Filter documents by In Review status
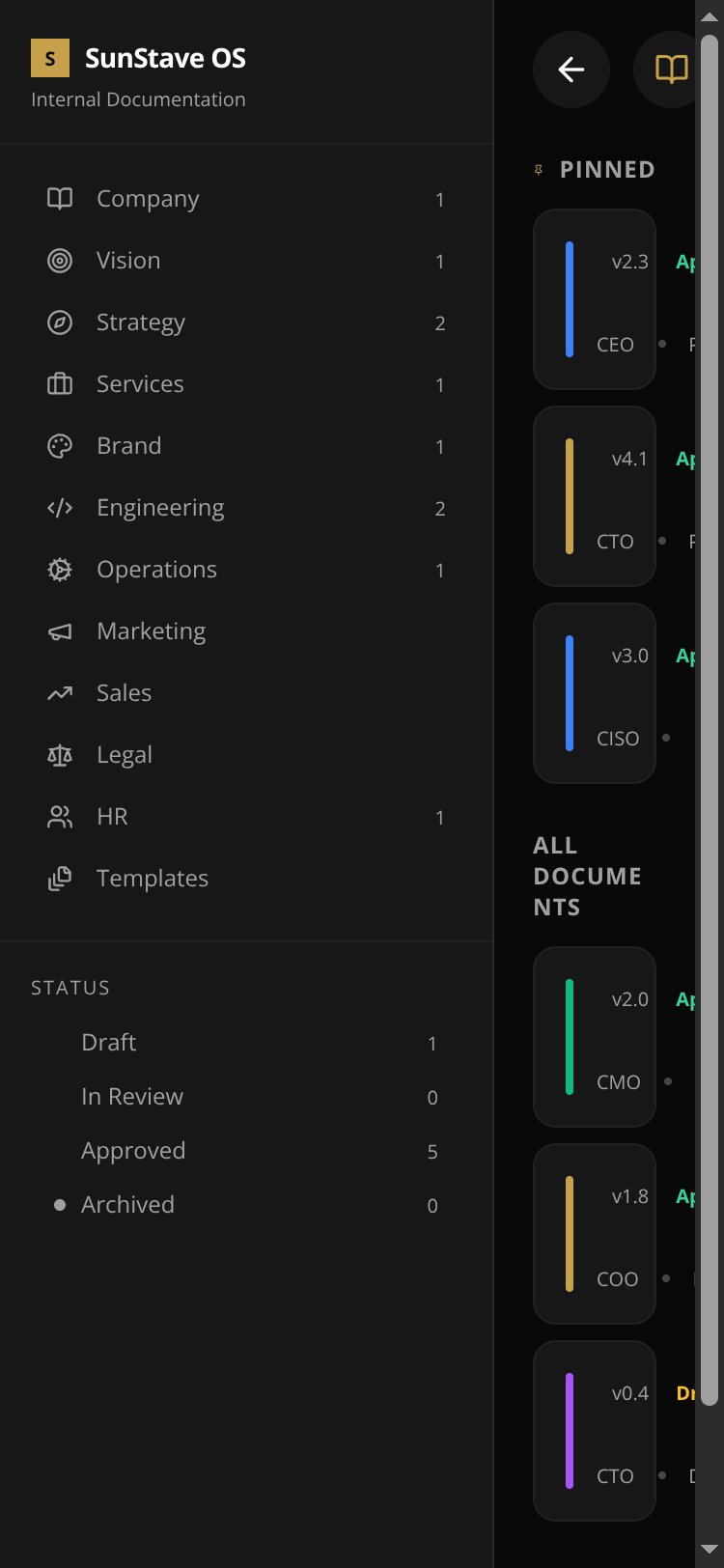Image resolution: width=724 pixels, height=1568 pixels. [x=246, y=1097]
